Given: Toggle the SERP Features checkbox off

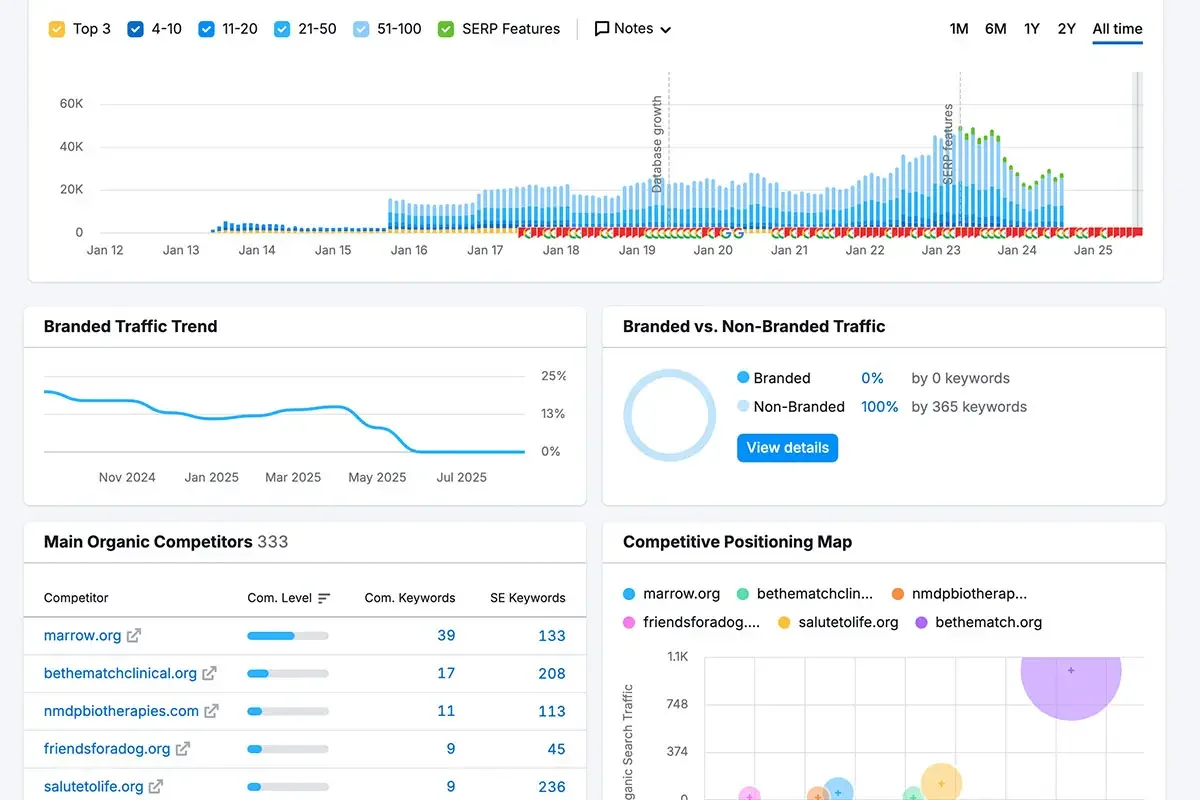Looking at the screenshot, I should click(x=445, y=28).
